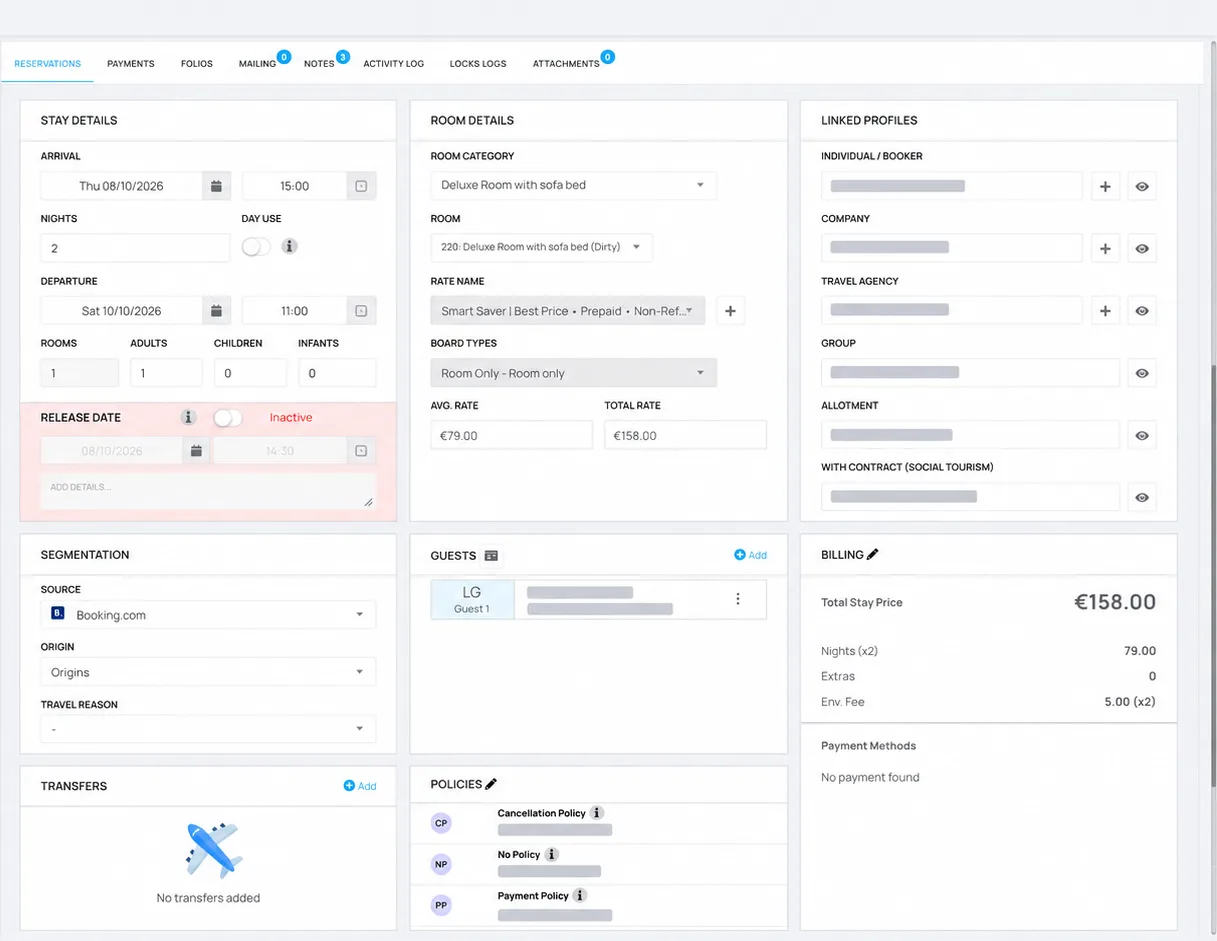Click the Total Rate field
This screenshot has width=1217, height=941.
click(685, 435)
